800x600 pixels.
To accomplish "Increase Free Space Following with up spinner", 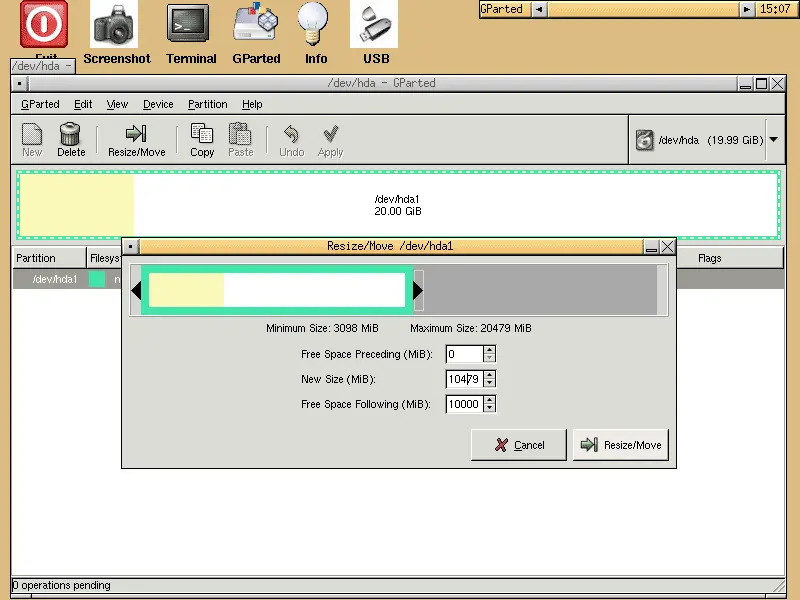I will click(489, 399).
